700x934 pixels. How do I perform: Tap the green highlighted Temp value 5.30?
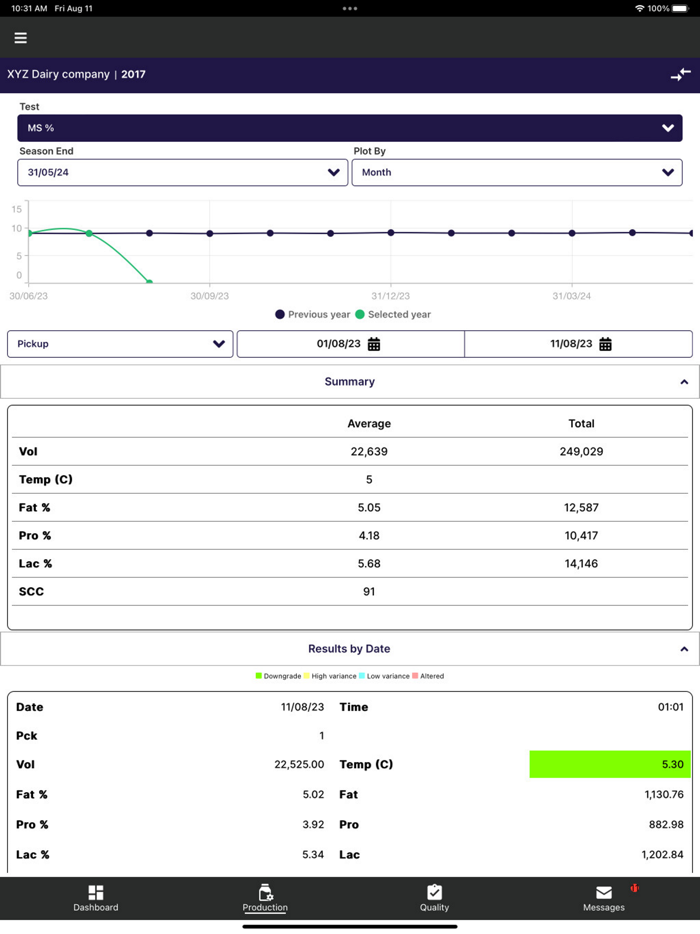point(610,764)
